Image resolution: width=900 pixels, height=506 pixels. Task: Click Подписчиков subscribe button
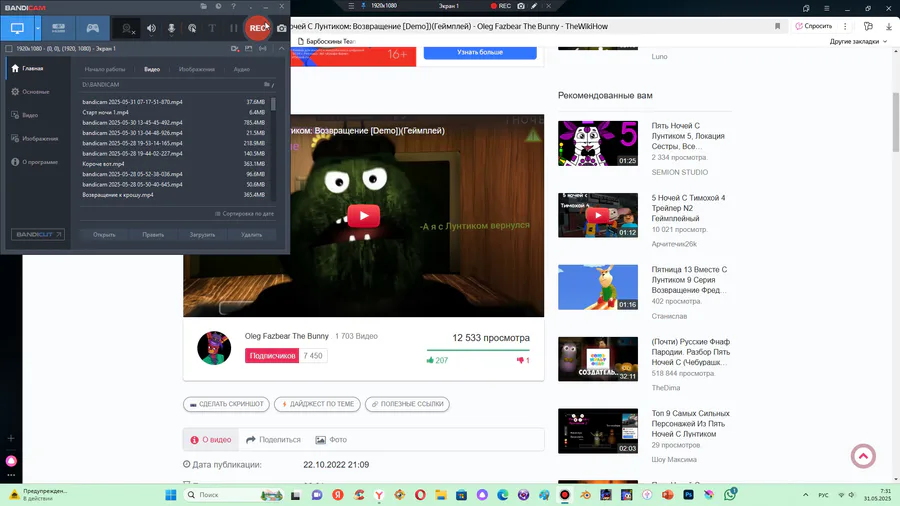[x=272, y=356]
